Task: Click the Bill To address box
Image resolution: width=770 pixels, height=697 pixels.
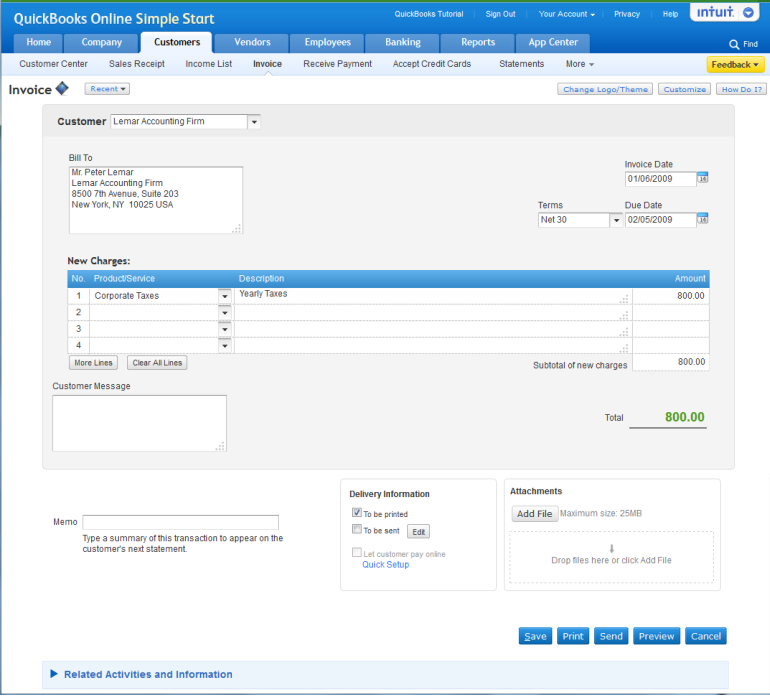Action: (x=156, y=200)
